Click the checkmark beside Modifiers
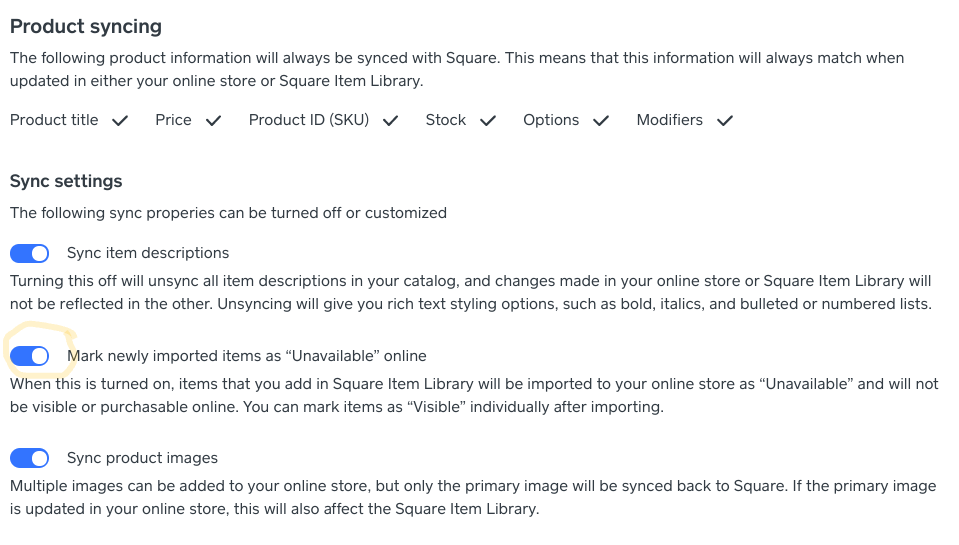This screenshot has height=545, width=959. point(725,121)
